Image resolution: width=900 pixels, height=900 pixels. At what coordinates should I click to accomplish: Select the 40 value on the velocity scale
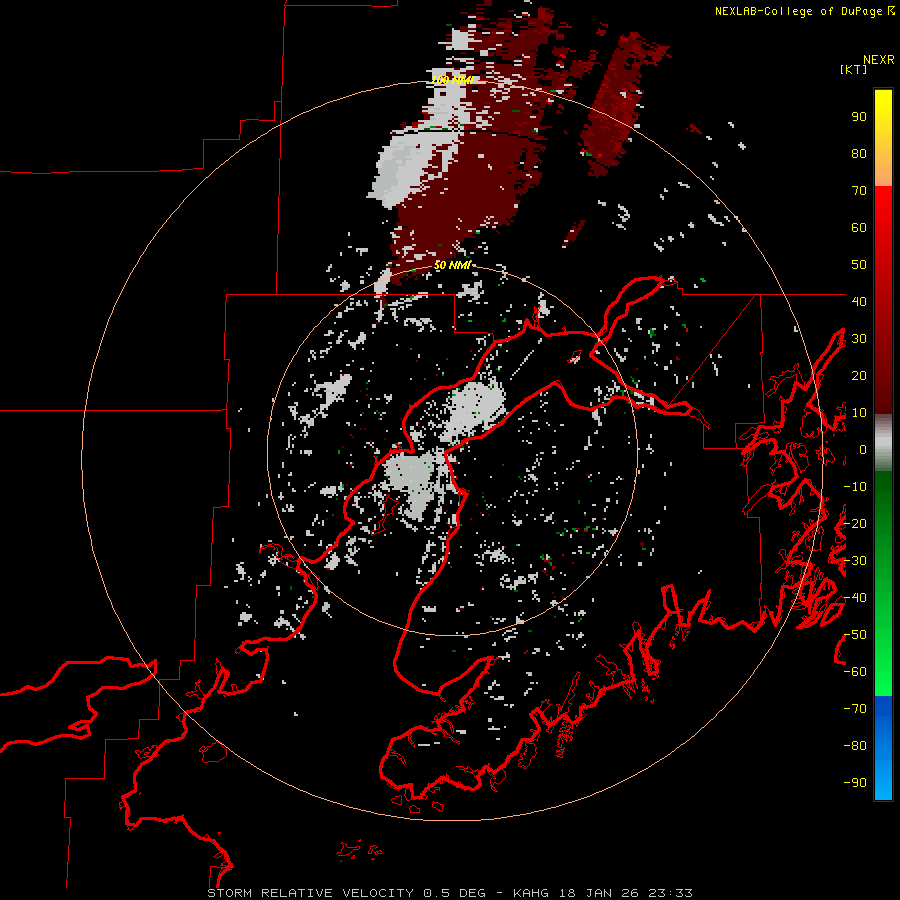859,301
